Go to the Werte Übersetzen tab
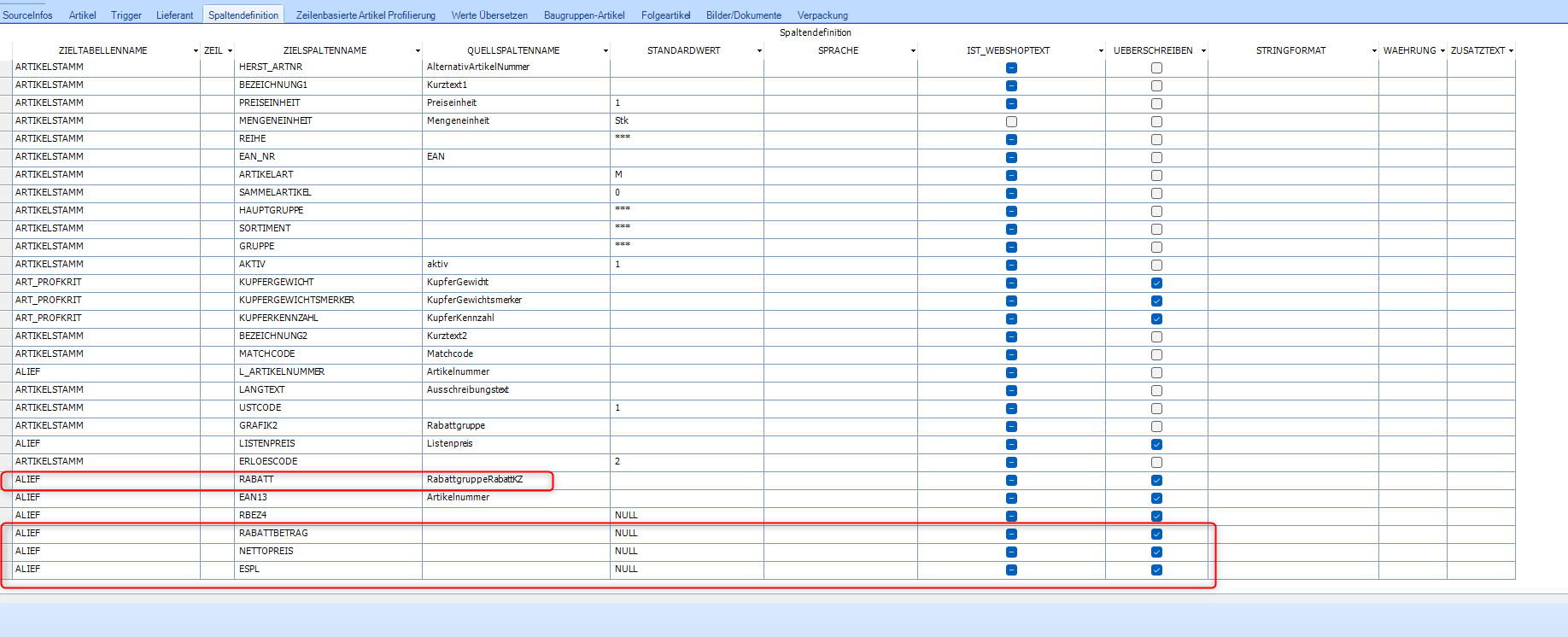 (489, 15)
